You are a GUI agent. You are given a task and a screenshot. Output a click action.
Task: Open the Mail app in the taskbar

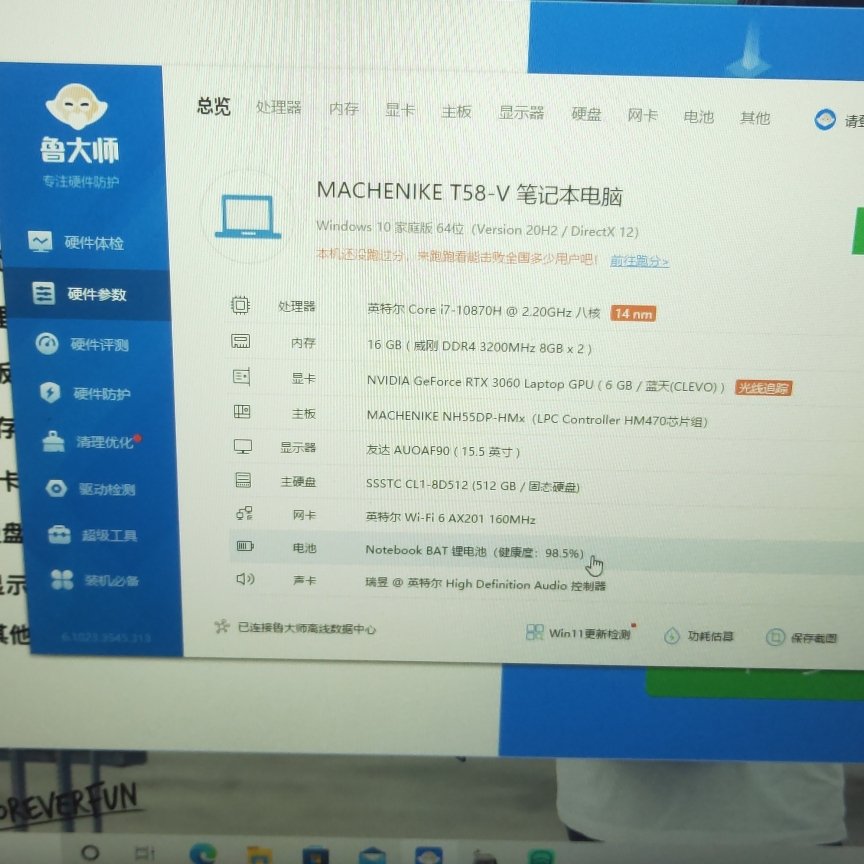click(372, 856)
